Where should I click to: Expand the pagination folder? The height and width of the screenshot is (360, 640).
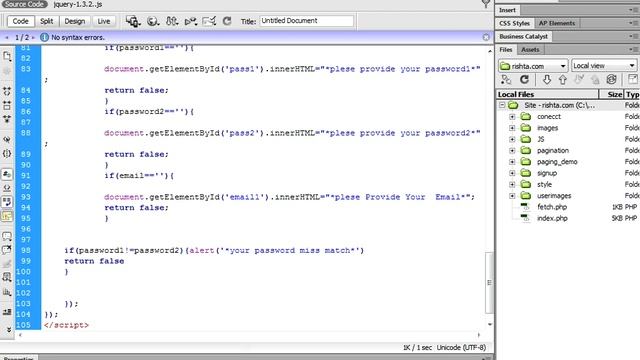[512, 151]
